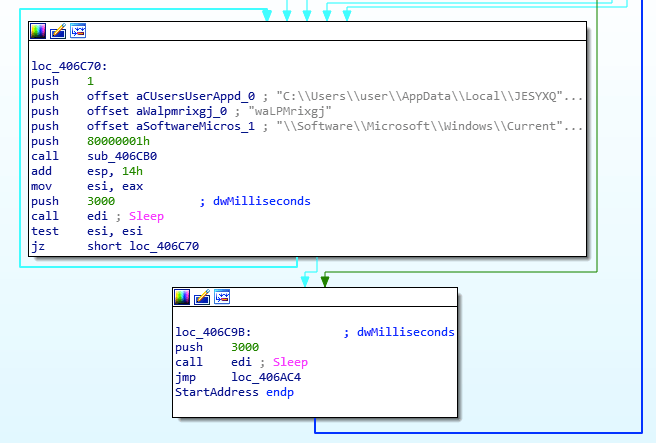Screen dimensions: 656x443
Task: Click the 'add esp, 14h' instruction
Action: (87, 172)
